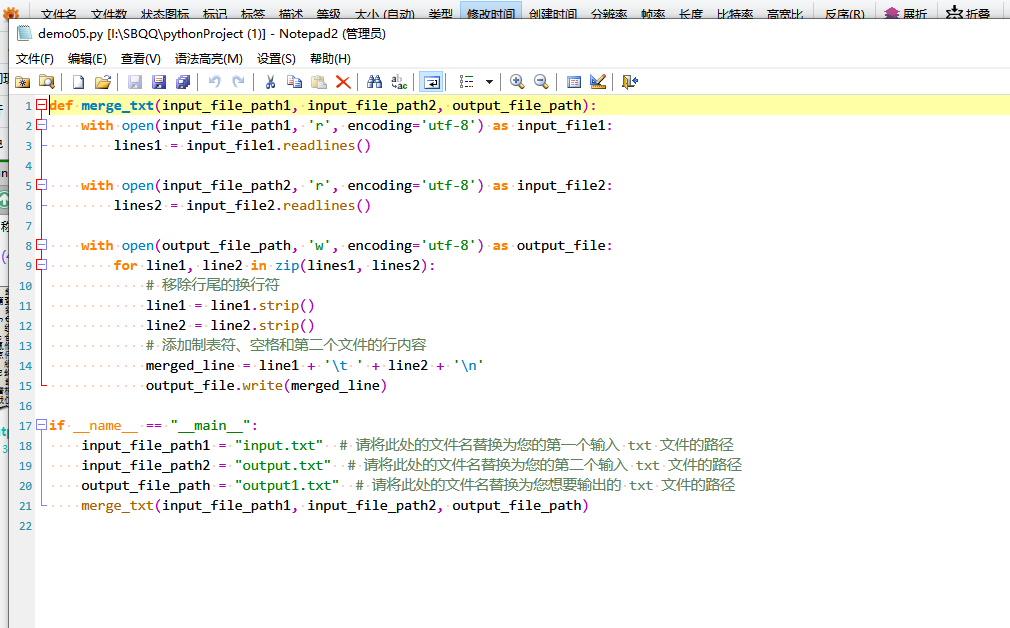Place the cursor on the merged_line assignment line
The image size is (1010, 628).
point(300,365)
